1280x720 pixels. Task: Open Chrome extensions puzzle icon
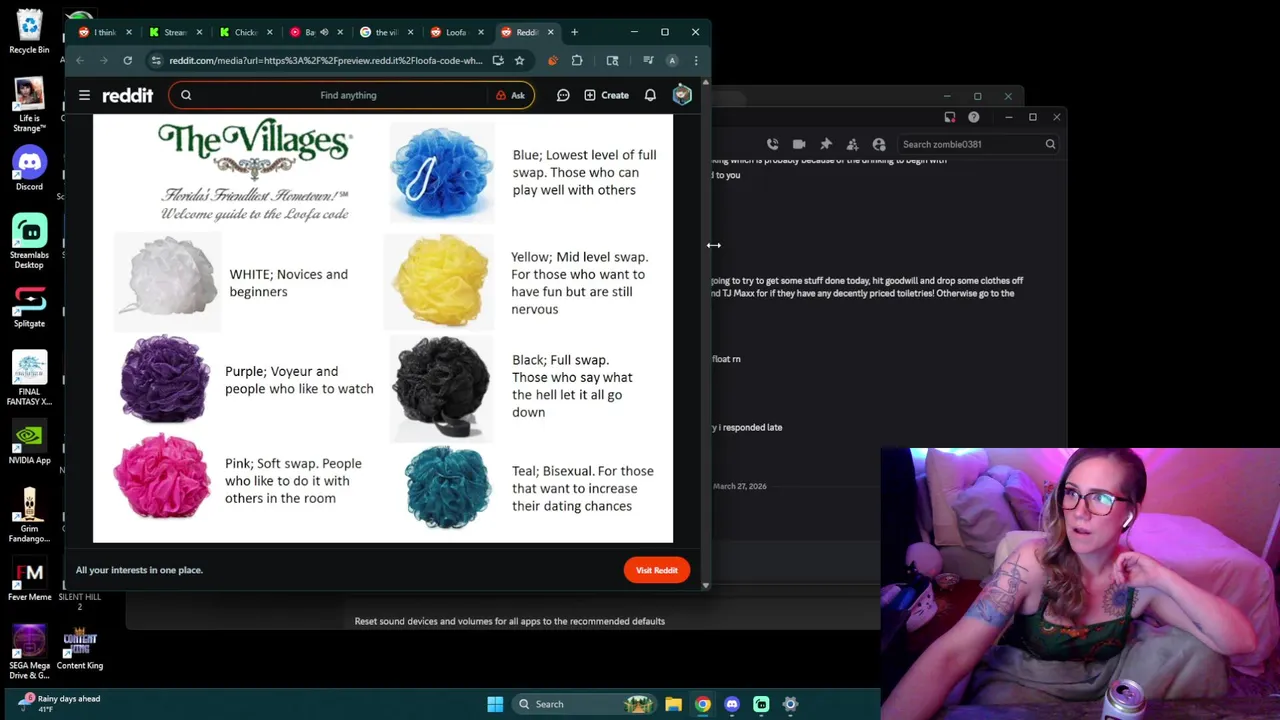(577, 60)
